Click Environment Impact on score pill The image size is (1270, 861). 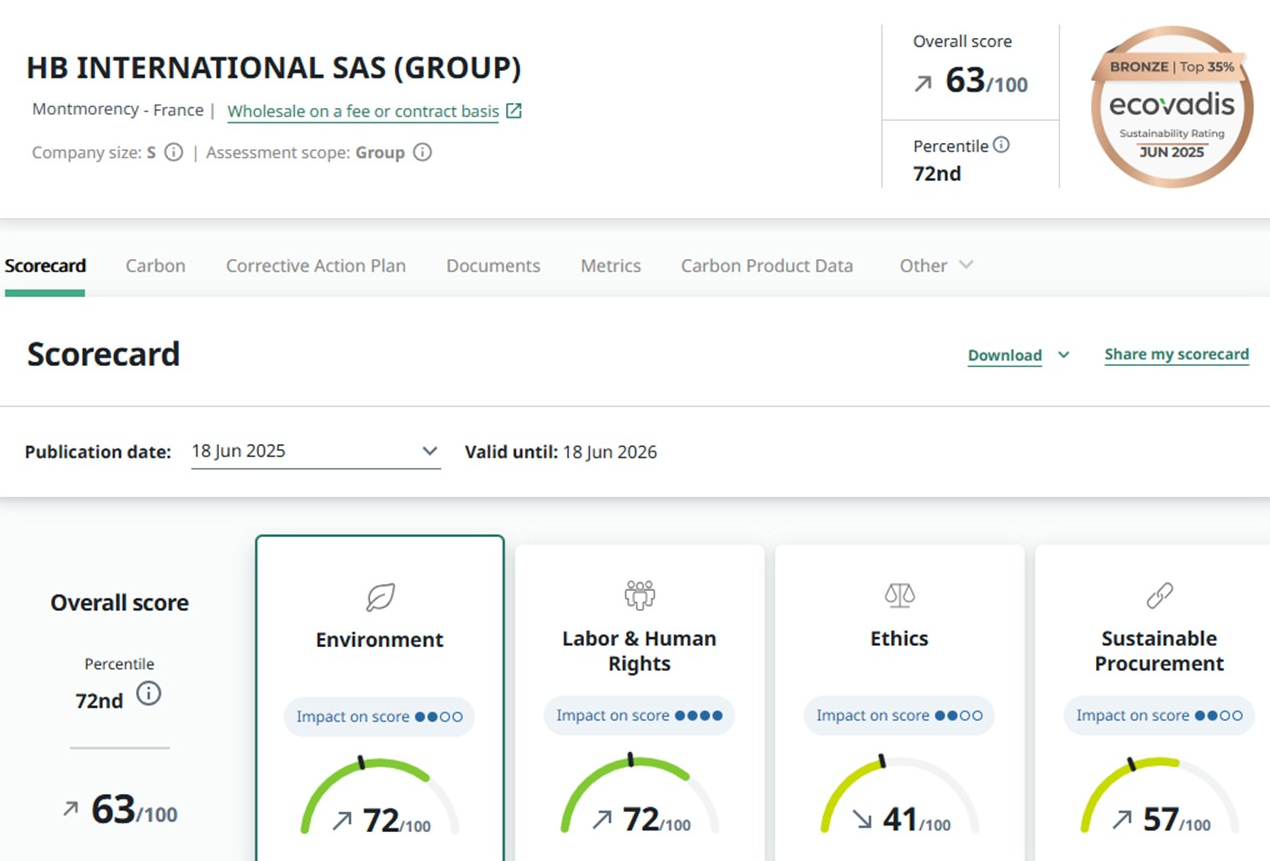point(380,717)
